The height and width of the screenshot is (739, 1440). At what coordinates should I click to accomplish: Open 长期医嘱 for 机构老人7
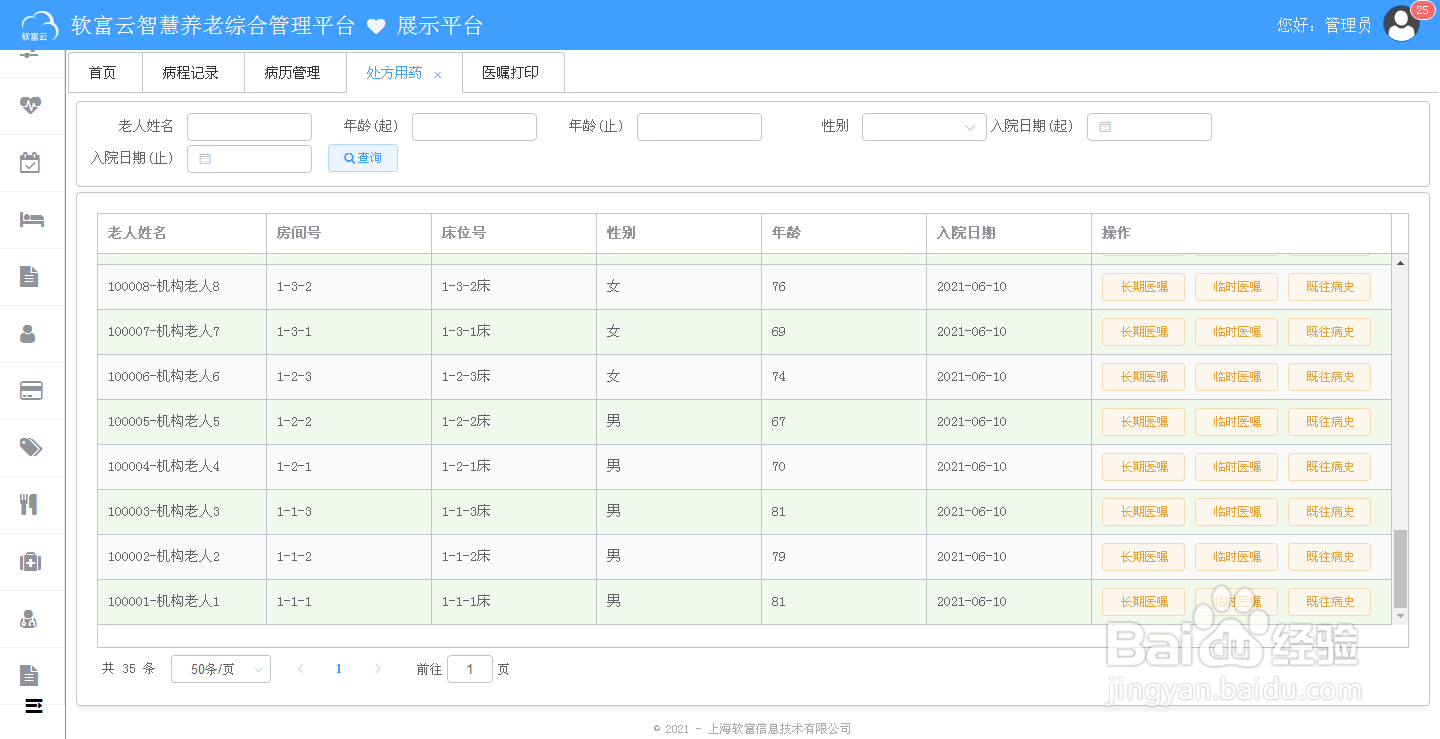pyautogui.click(x=1143, y=332)
